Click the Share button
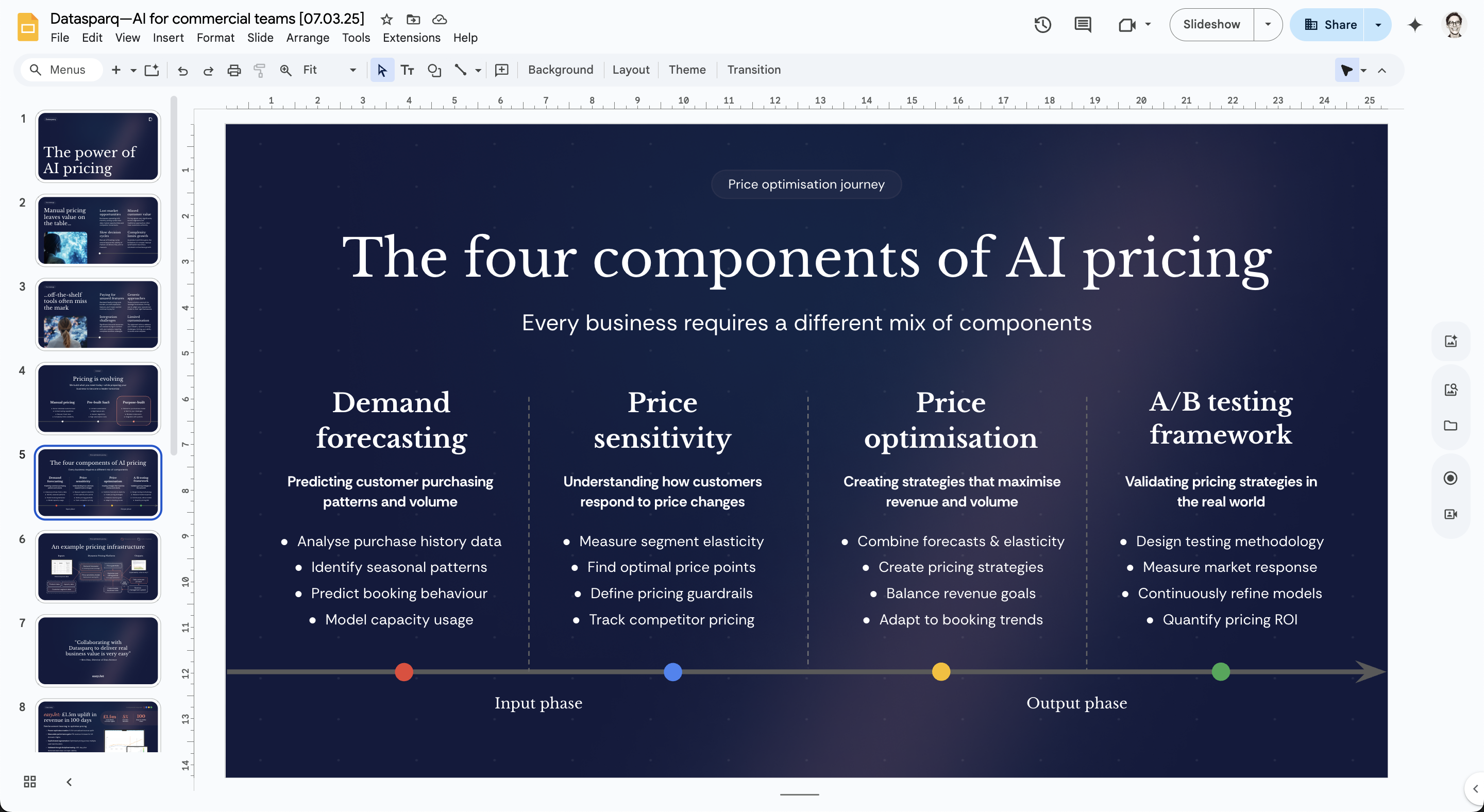This screenshot has width=1484, height=812. click(1327, 25)
